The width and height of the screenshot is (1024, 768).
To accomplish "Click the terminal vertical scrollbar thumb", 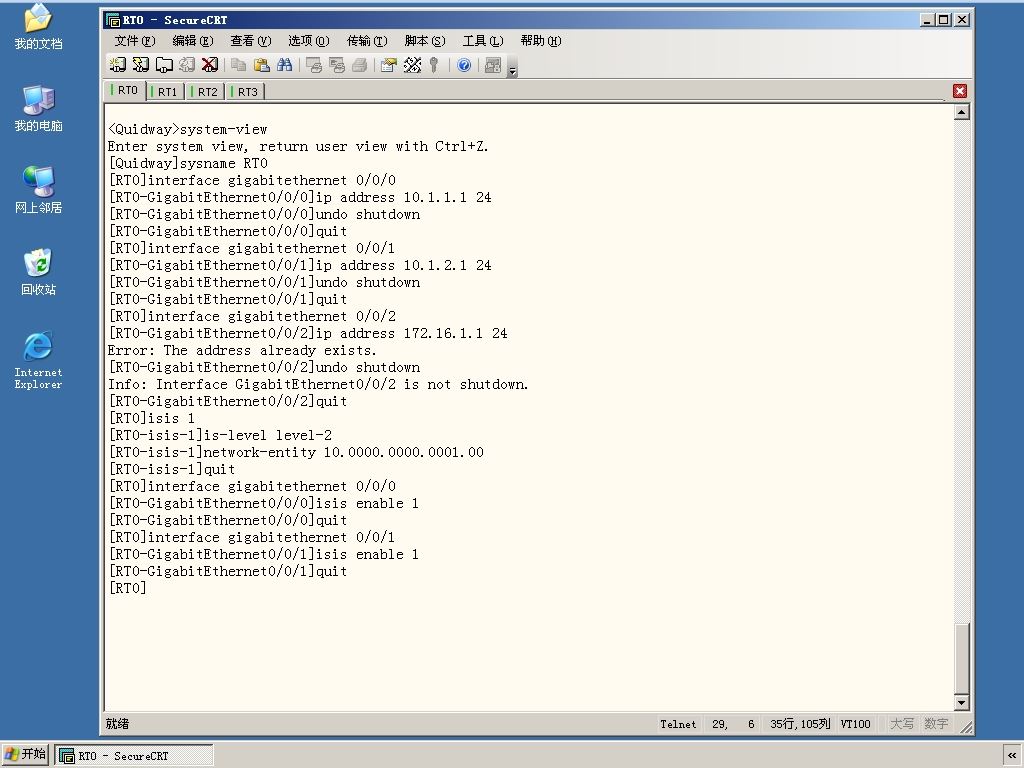I will pos(961,658).
